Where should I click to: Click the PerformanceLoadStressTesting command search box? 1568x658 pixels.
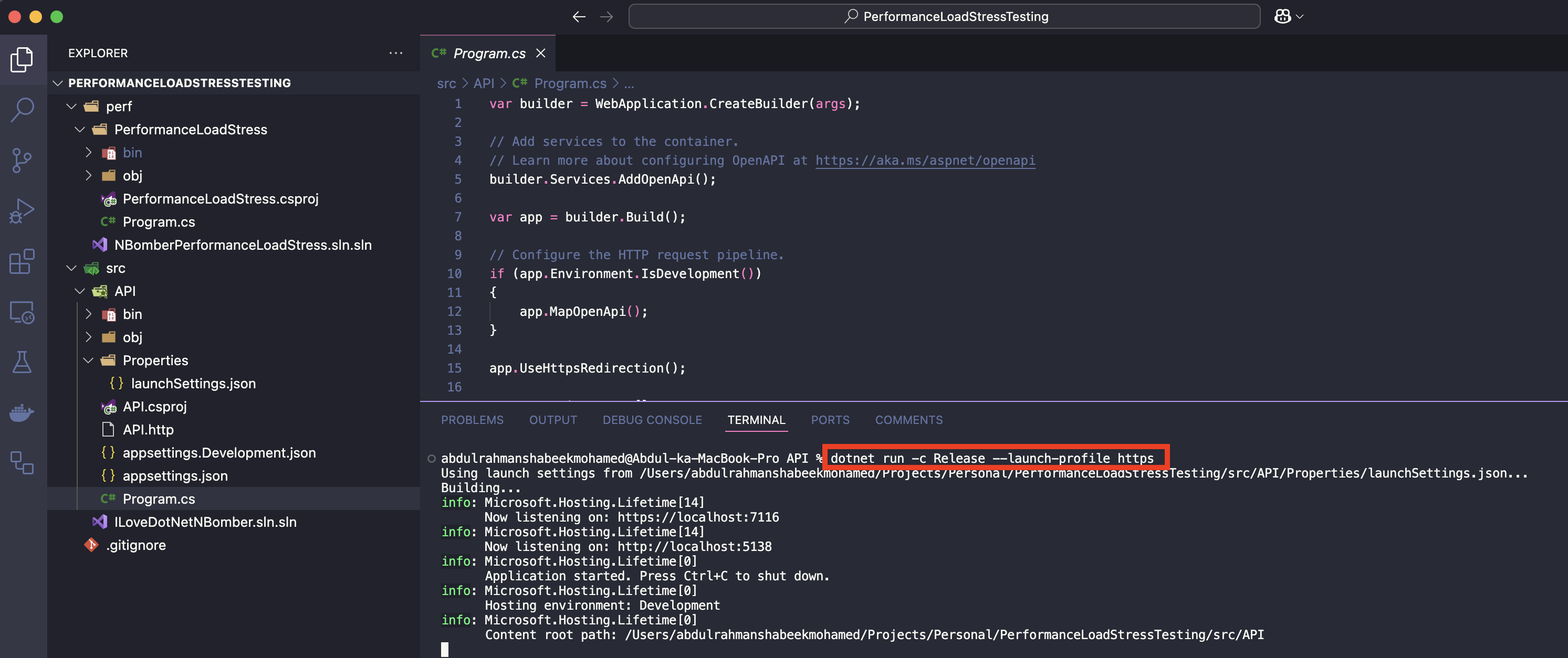point(944,16)
